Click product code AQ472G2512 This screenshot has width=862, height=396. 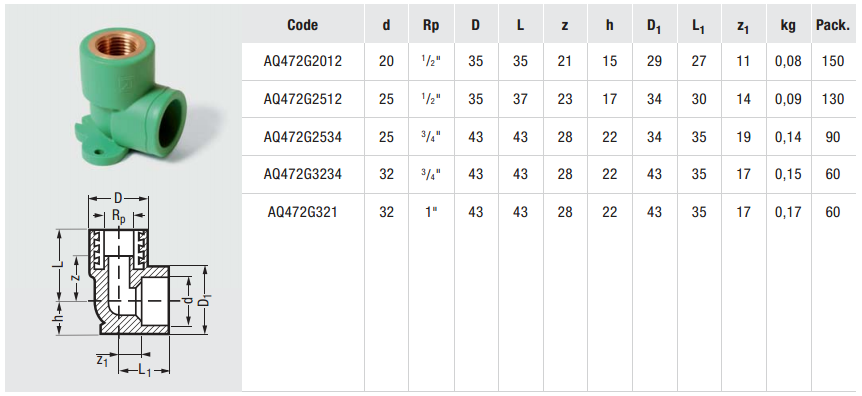click(302, 99)
